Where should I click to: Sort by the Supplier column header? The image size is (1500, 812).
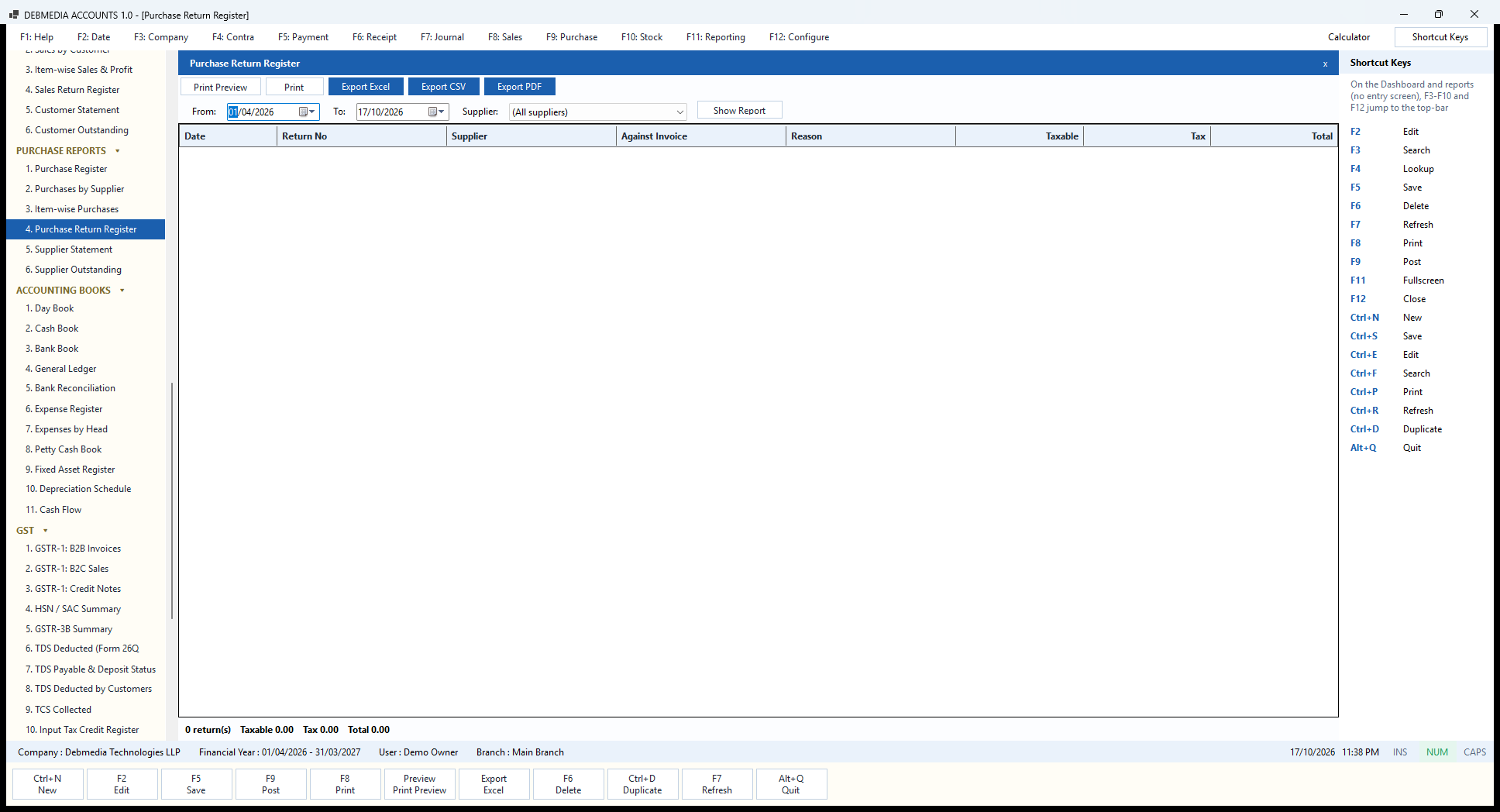coord(532,136)
